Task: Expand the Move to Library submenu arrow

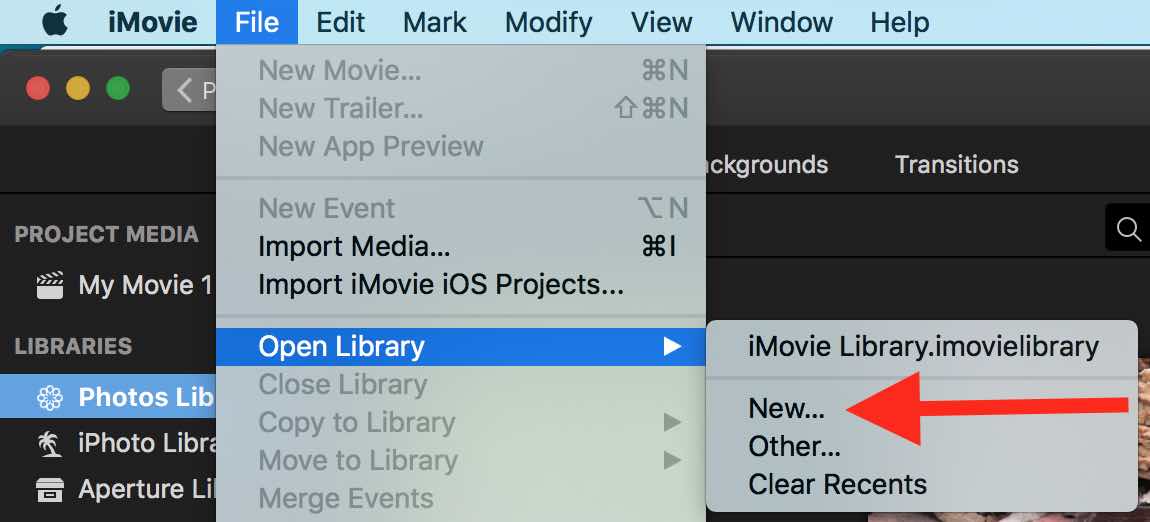Action: (672, 460)
